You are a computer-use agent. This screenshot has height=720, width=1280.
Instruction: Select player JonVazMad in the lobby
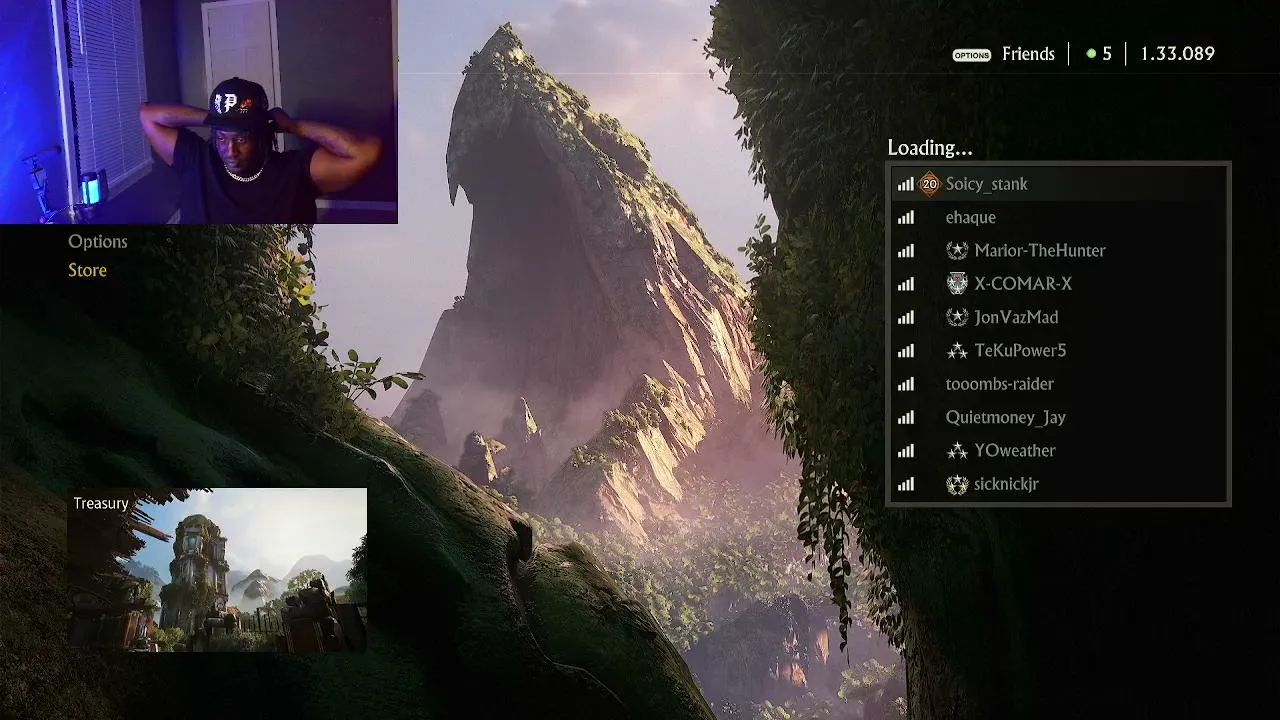coord(1059,317)
